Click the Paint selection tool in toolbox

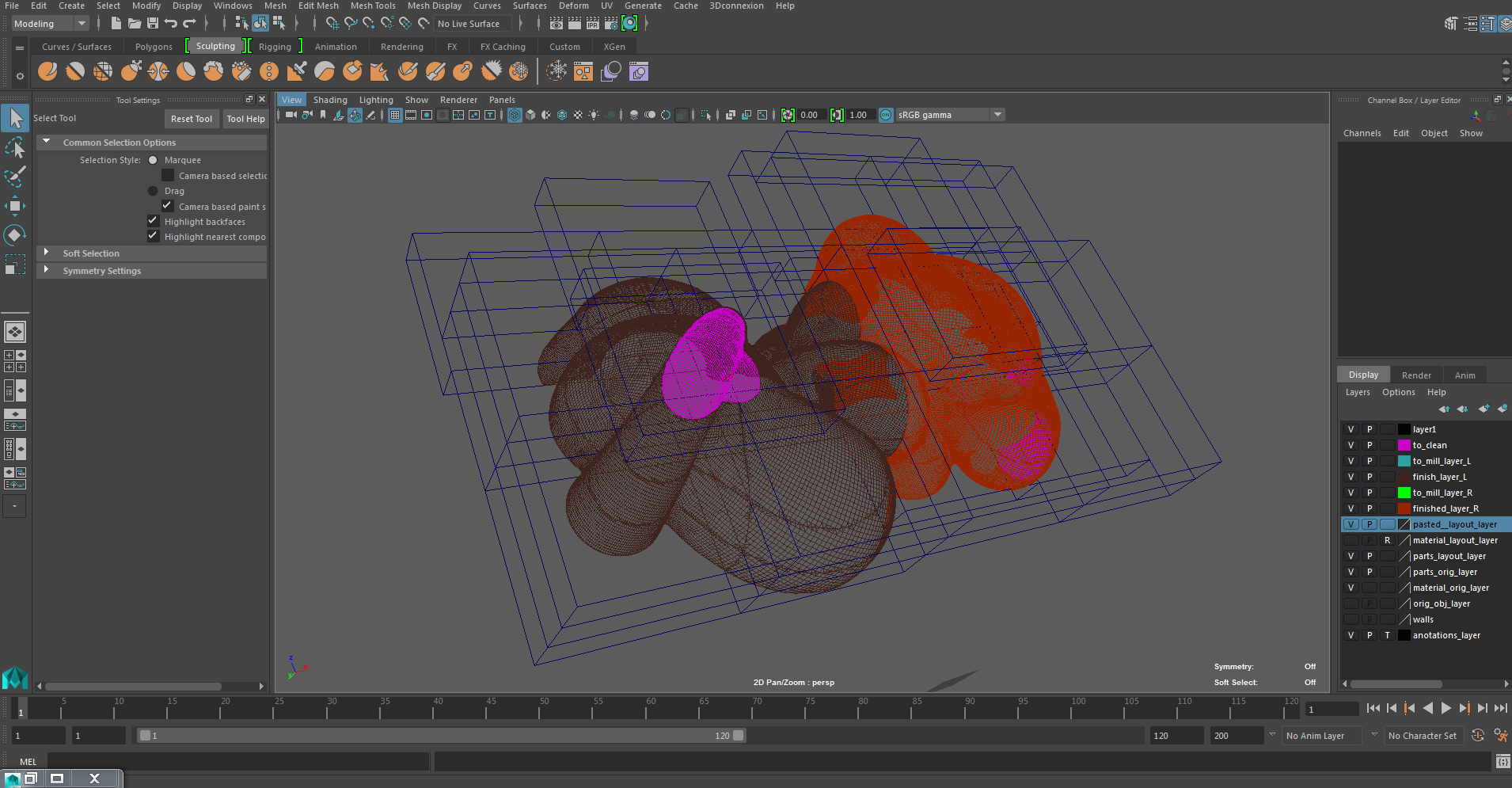(15, 176)
